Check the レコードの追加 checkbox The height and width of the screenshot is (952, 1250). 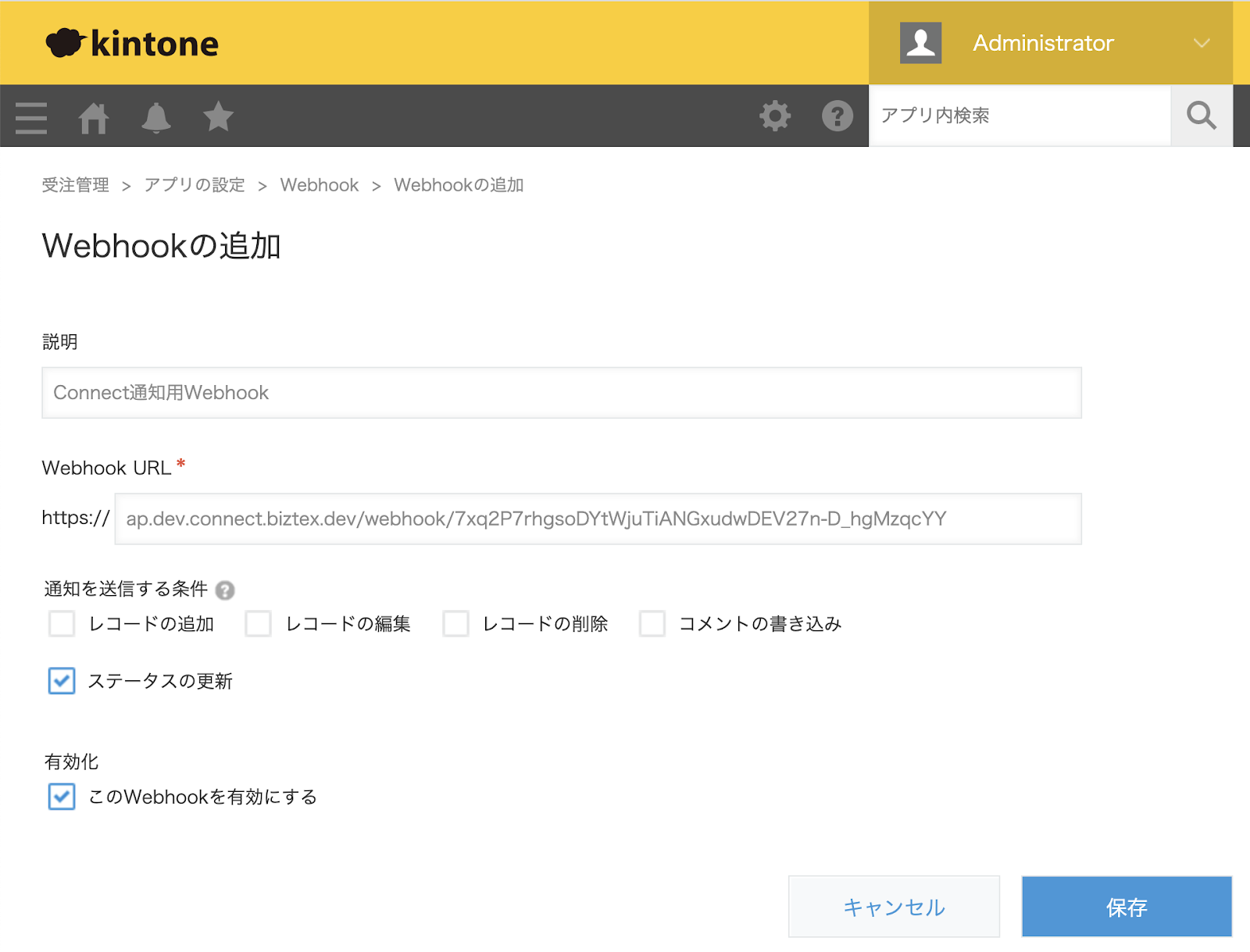coord(62,624)
